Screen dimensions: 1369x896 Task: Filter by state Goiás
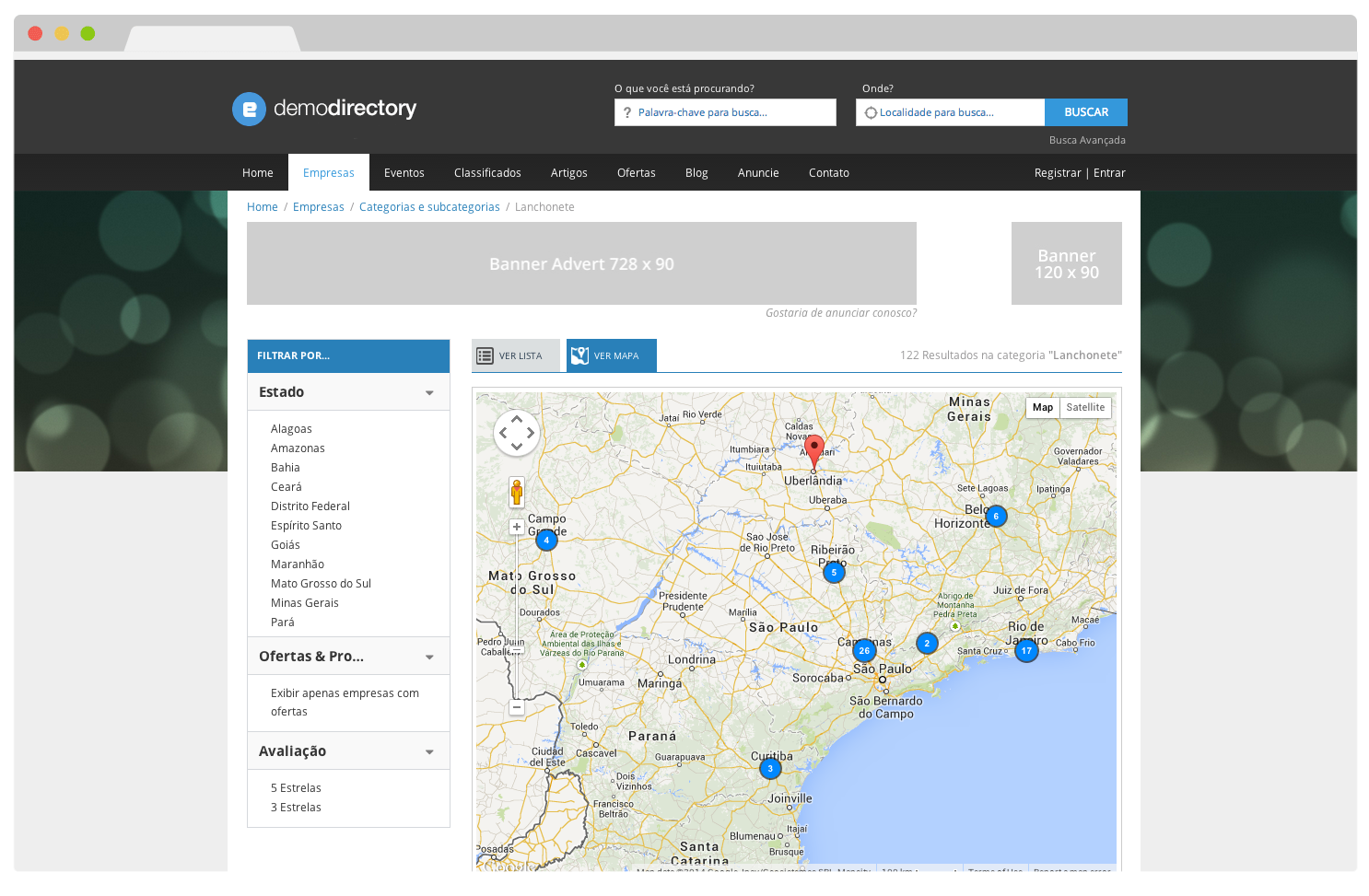(286, 545)
